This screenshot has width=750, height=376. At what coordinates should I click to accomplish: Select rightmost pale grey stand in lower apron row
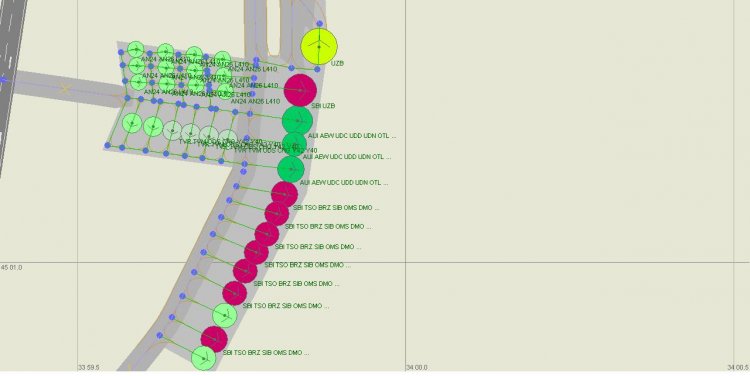click(228, 139)
